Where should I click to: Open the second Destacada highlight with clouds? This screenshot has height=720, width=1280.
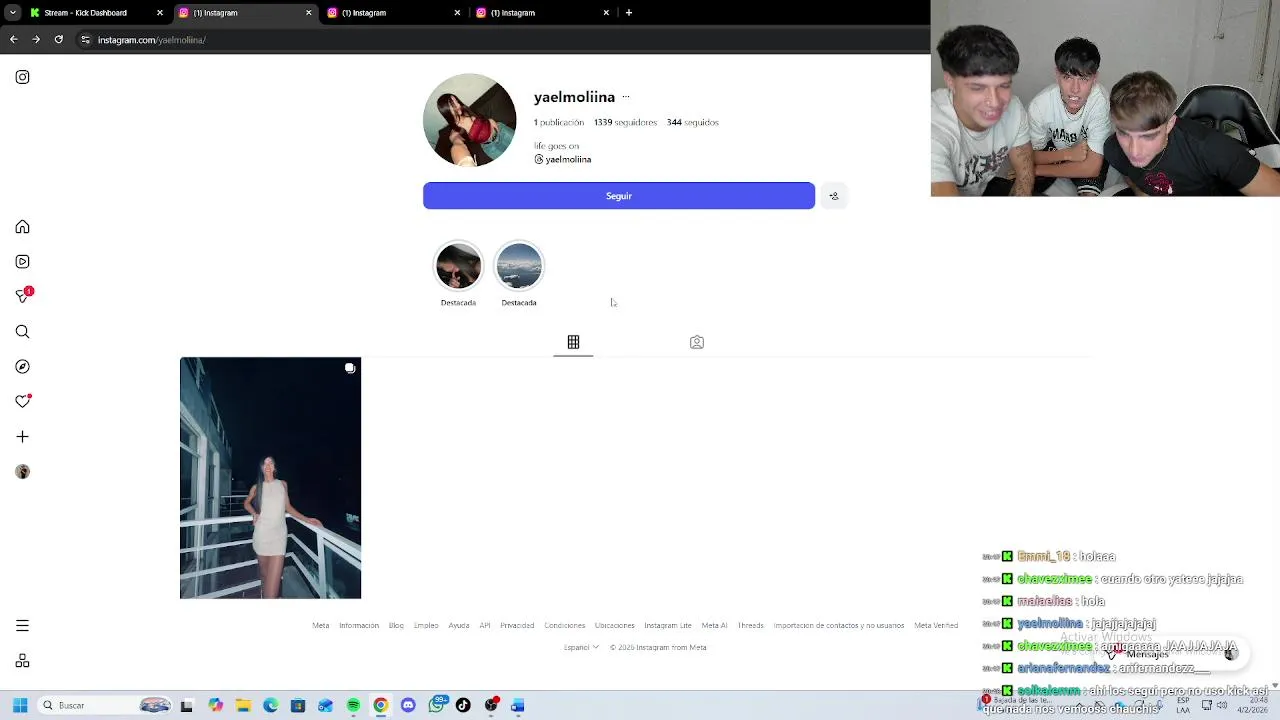click(519, 266)
